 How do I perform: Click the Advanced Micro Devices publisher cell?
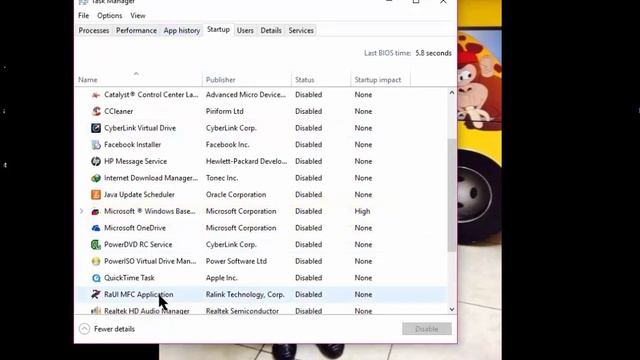[x=246, y=95]
